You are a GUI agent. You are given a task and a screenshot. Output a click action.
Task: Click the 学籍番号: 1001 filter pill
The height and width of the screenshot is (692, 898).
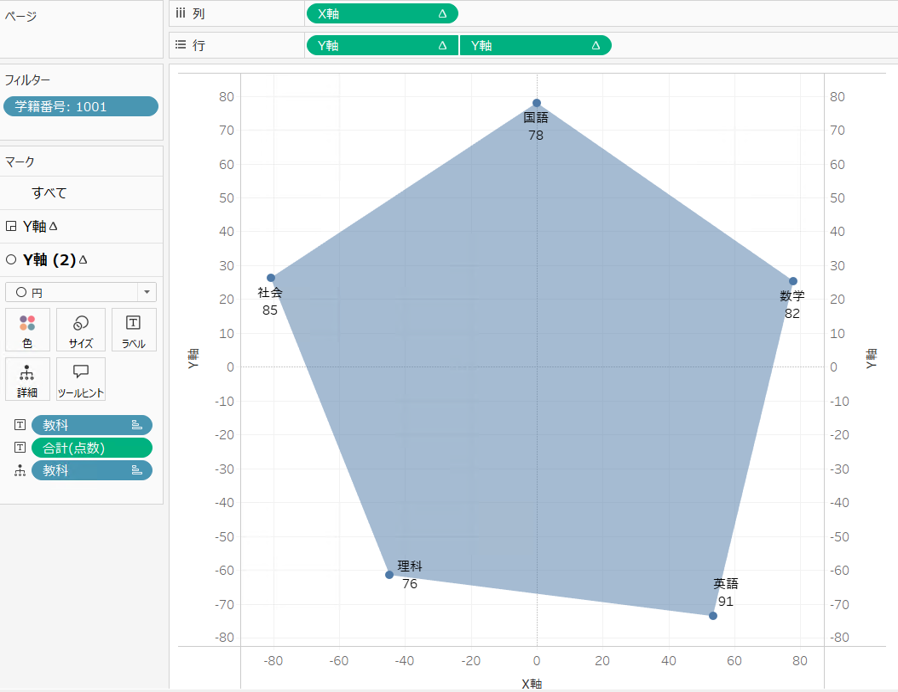(x=80, y=107)
